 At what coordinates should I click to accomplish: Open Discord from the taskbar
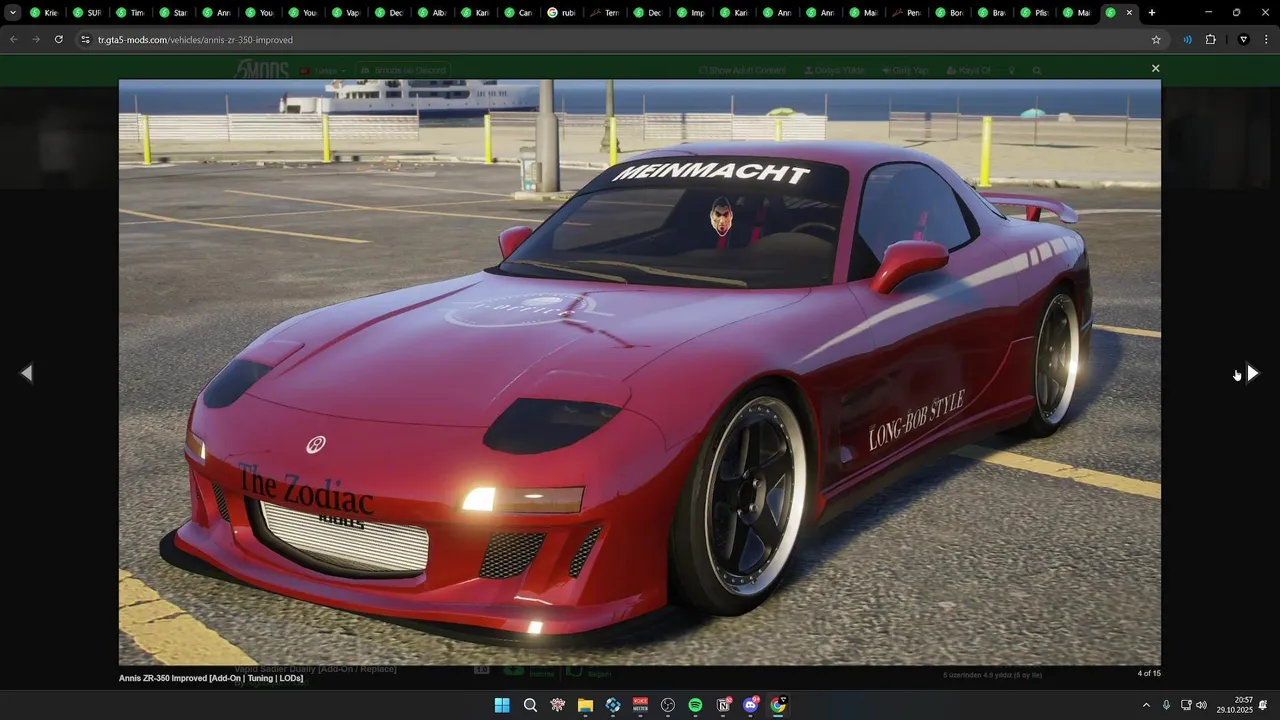751,705
